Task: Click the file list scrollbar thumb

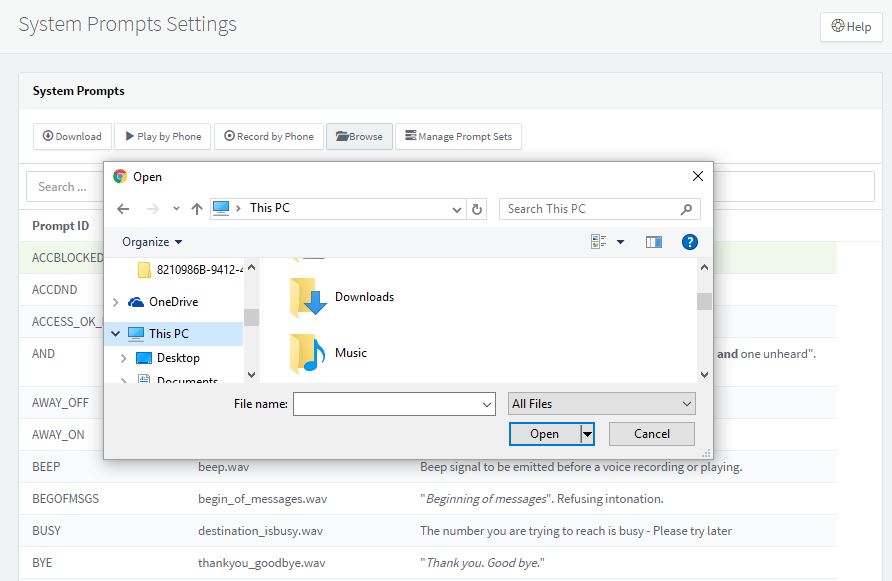Action: click(704, 302)
